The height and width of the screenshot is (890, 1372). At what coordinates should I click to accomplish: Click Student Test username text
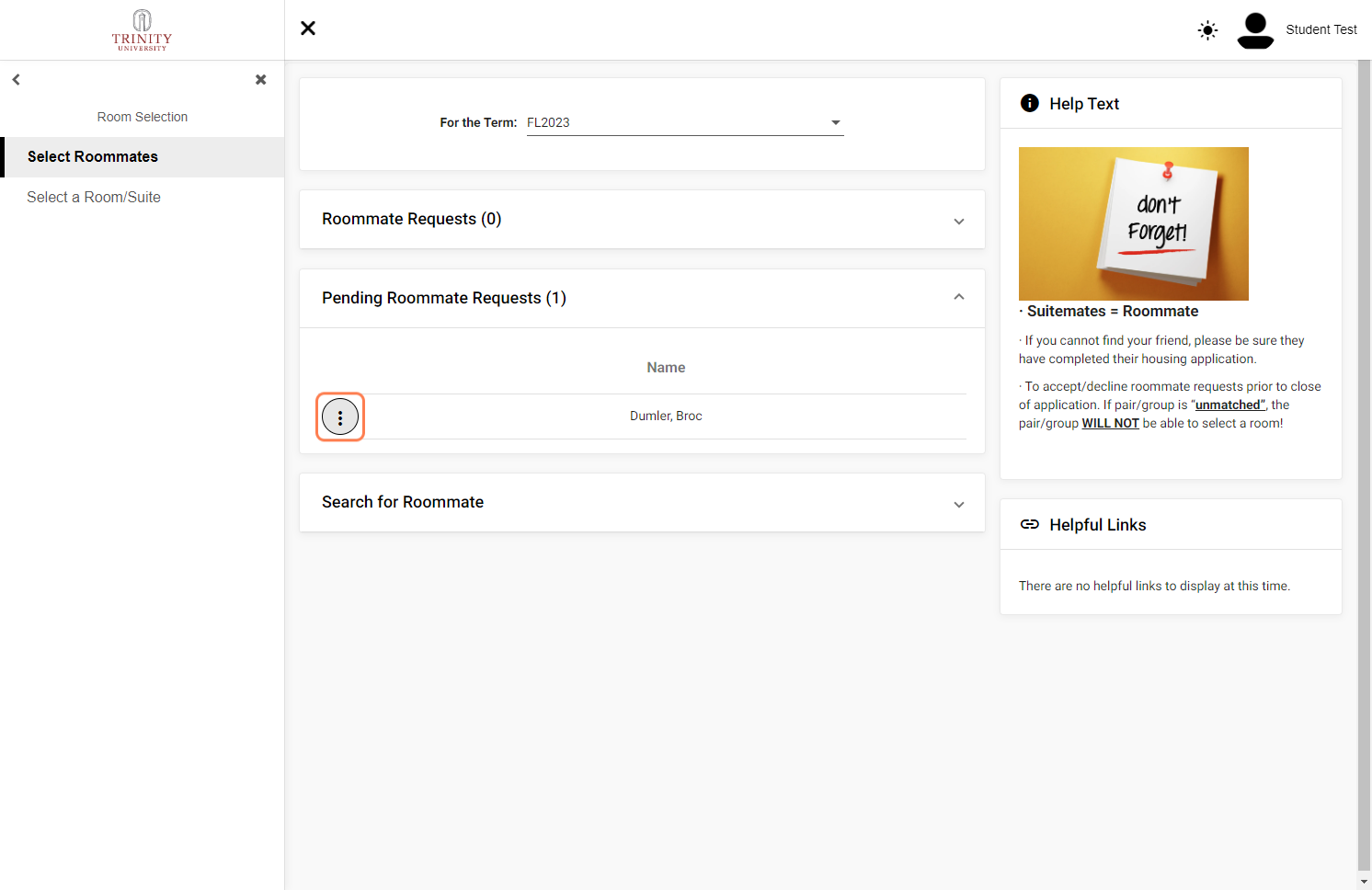click(x=1321, y=29)
